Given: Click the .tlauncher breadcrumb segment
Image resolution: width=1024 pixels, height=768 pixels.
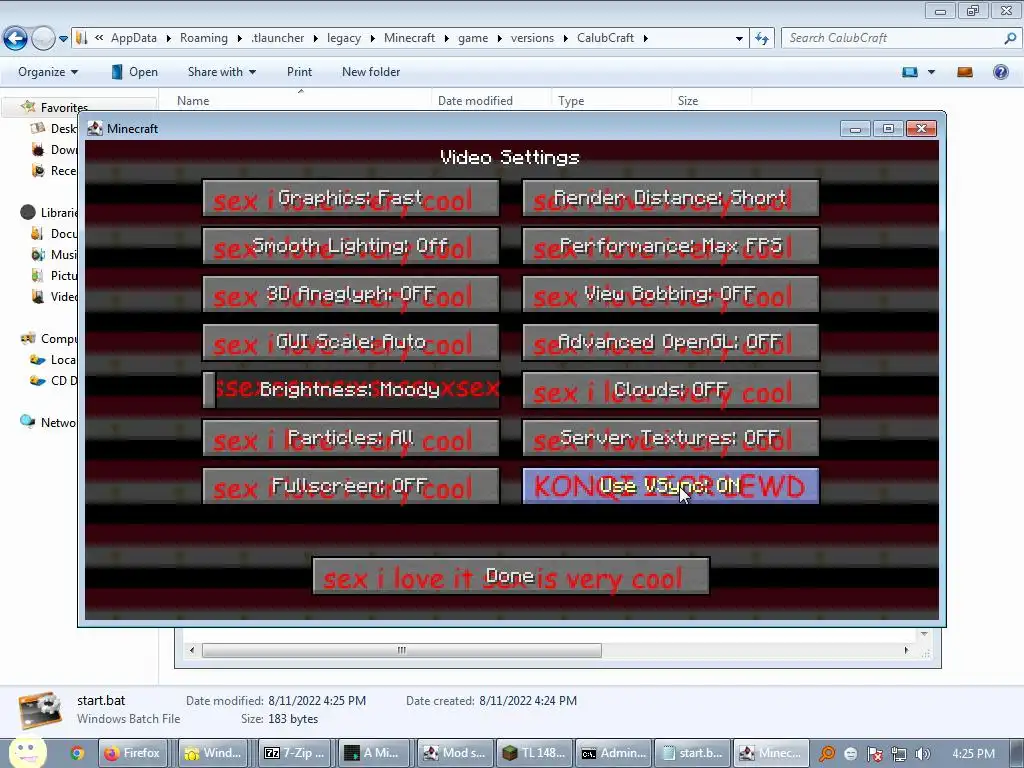Looking at the screenshot, I should coord(278,38).
